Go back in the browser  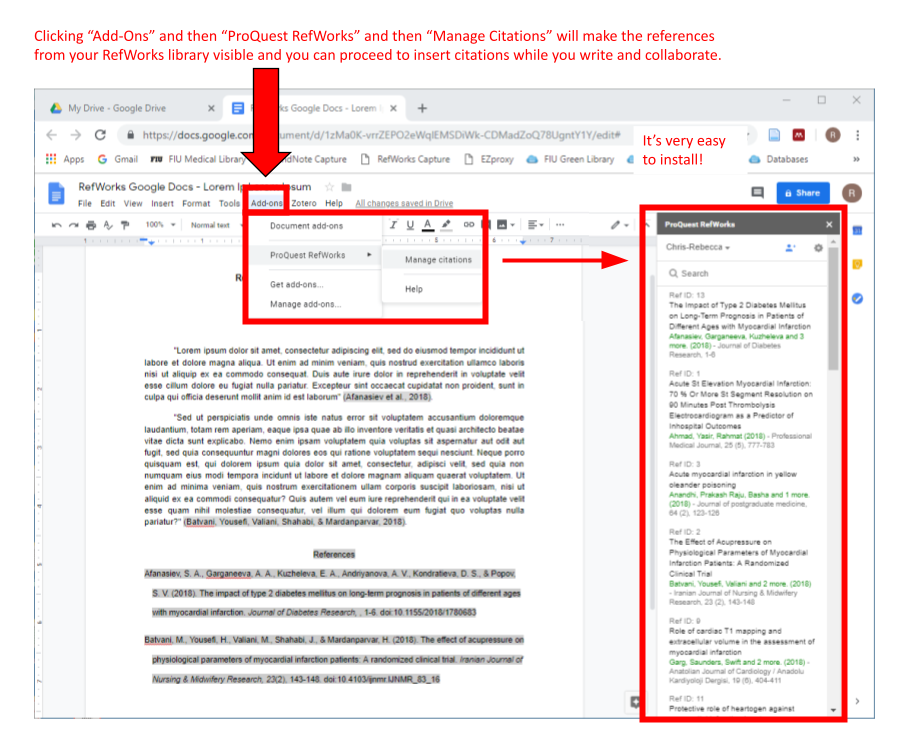tap(52, 135)
